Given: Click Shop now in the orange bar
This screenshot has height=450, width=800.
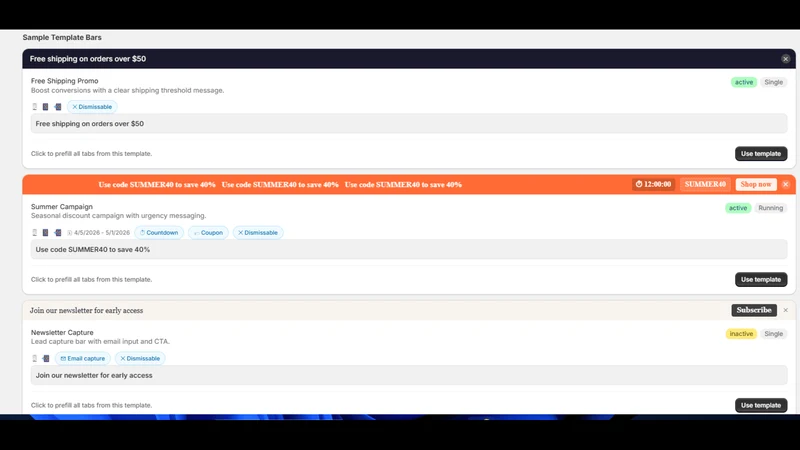Looking at the screenshot, I should click(756, 184).
